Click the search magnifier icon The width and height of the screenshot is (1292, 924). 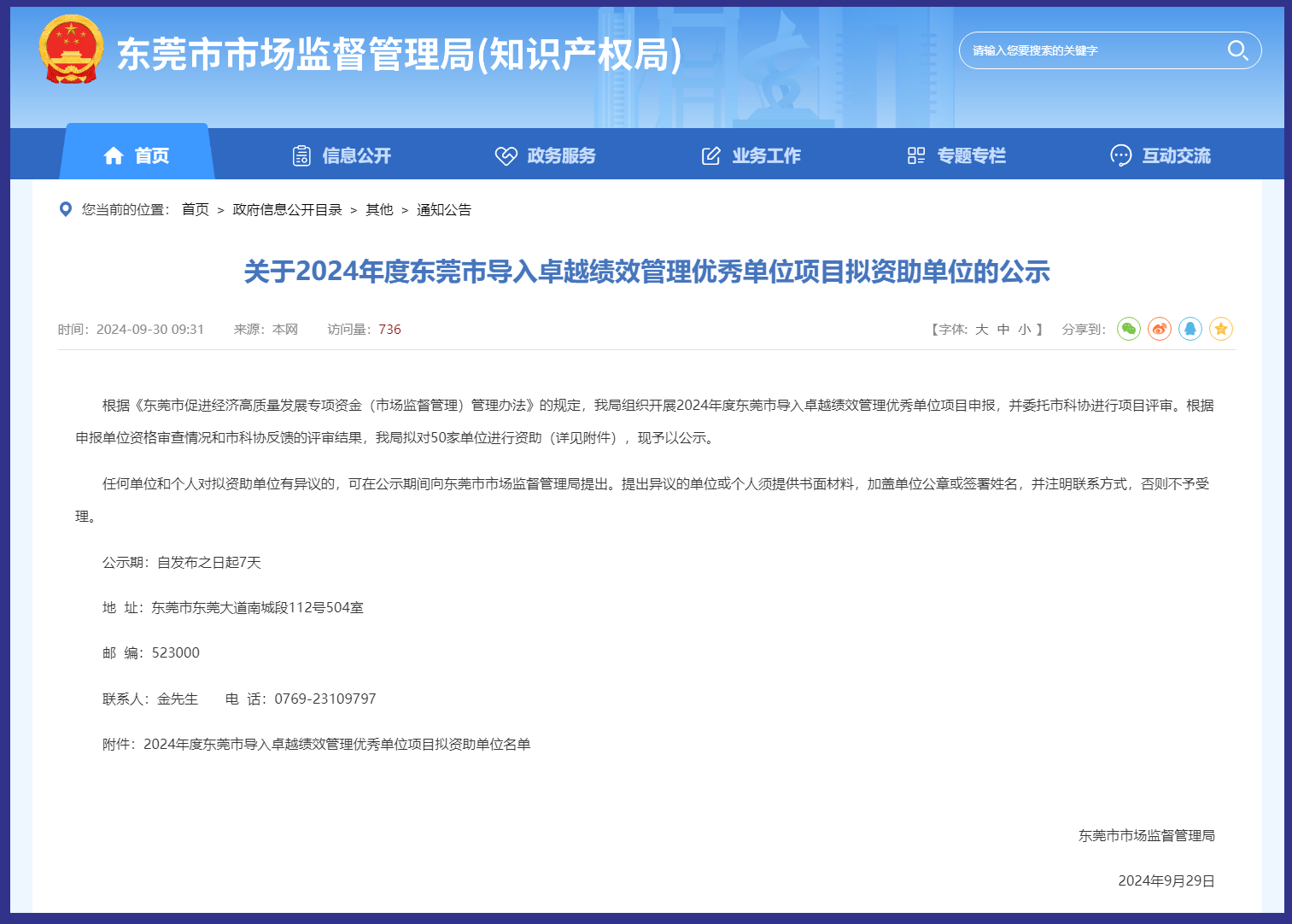click(1237, 50)
